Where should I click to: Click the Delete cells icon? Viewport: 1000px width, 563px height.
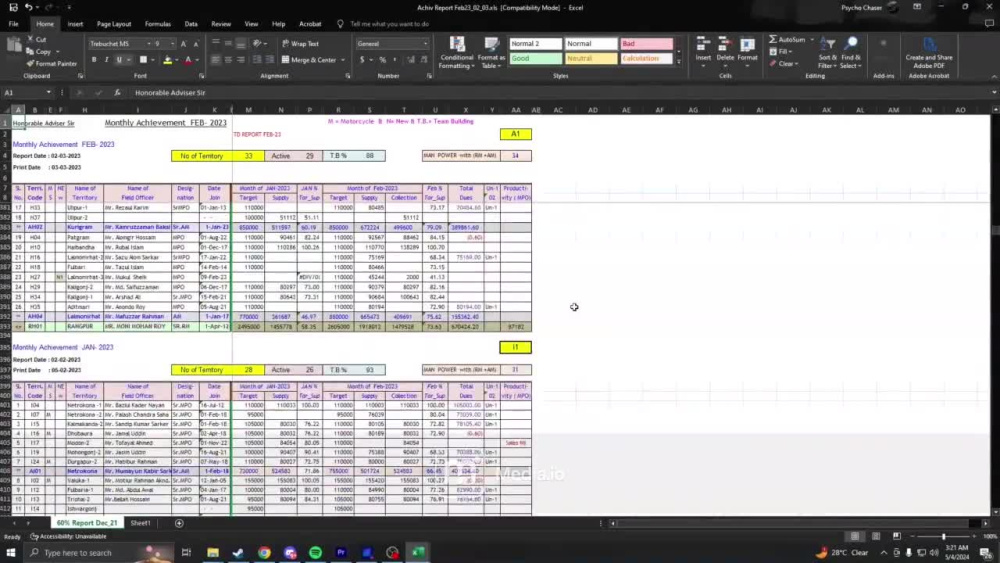(724, 45)
